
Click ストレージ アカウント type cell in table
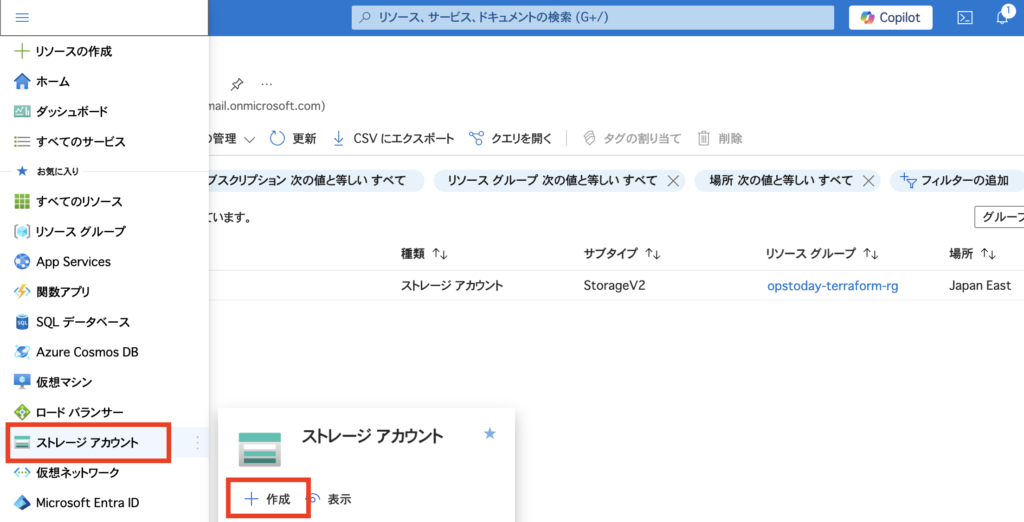click(x=452, y=285)
